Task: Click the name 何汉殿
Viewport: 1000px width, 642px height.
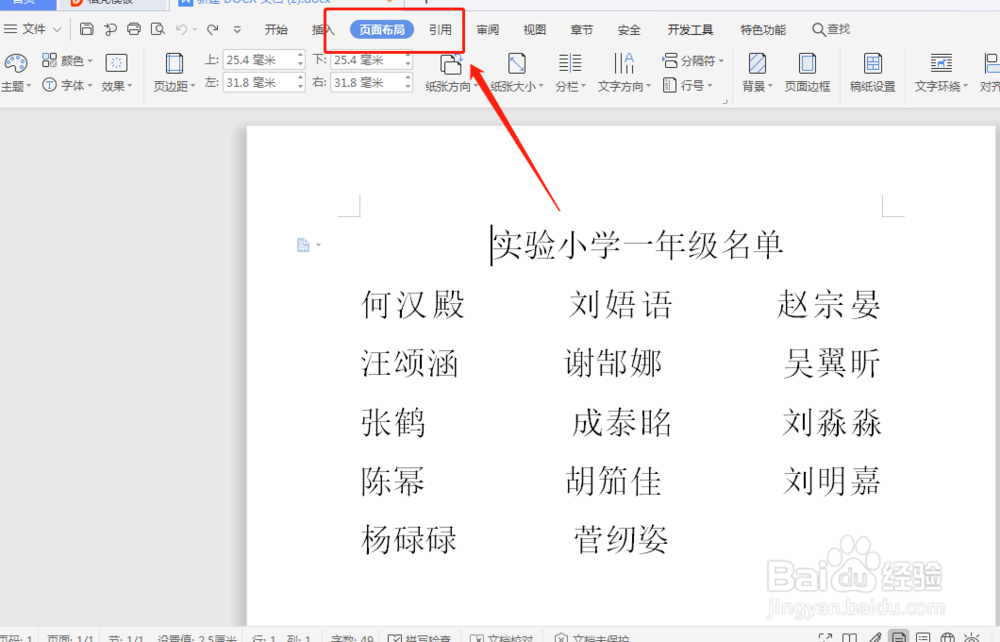Action: tap(413, 304)
